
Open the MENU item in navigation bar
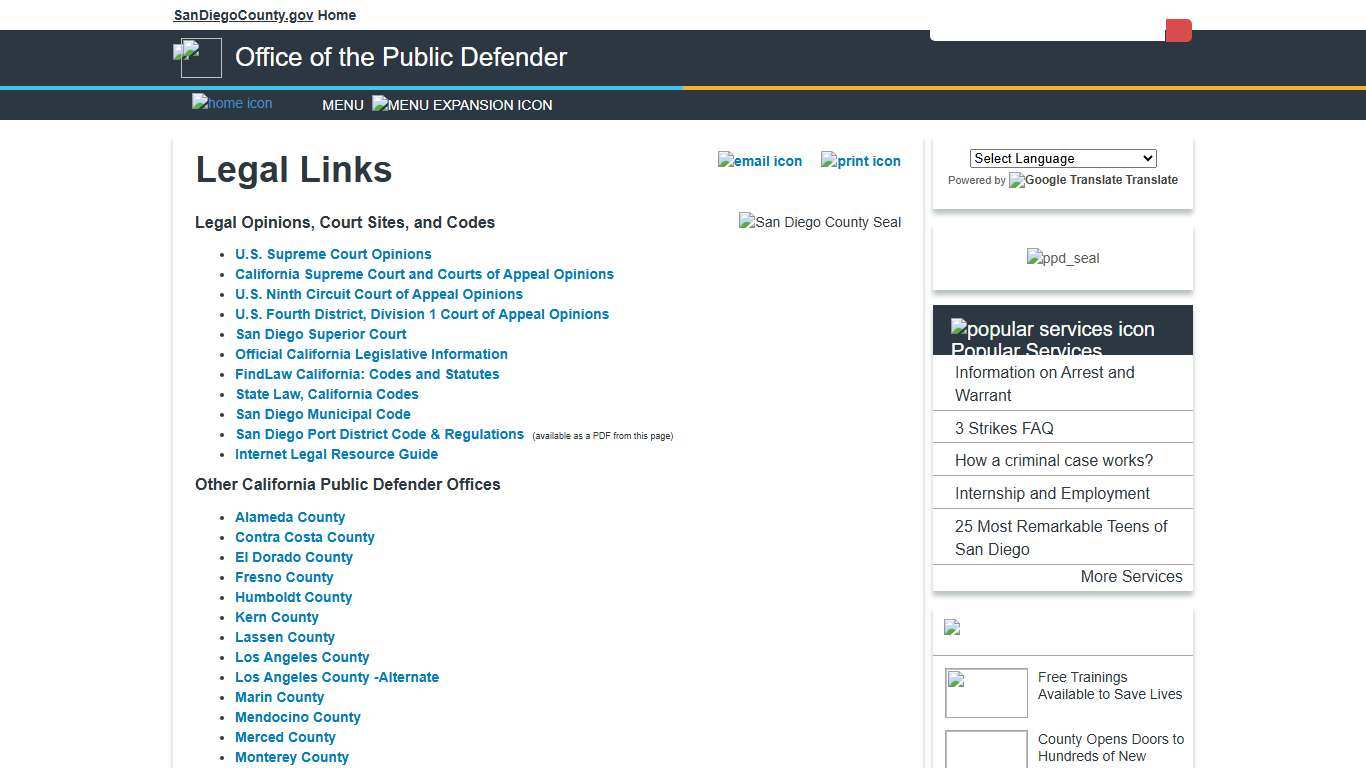click(x=343, y=105)
